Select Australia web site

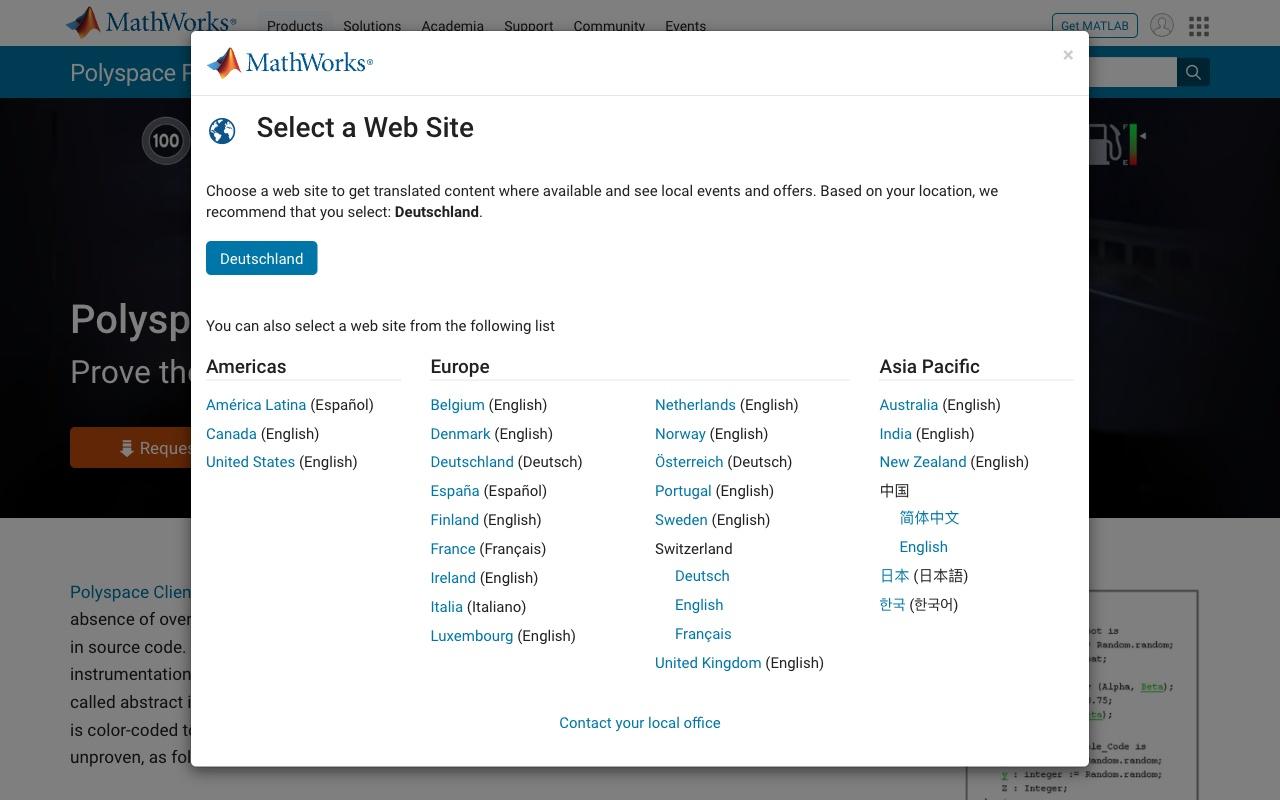pos(908,405)
